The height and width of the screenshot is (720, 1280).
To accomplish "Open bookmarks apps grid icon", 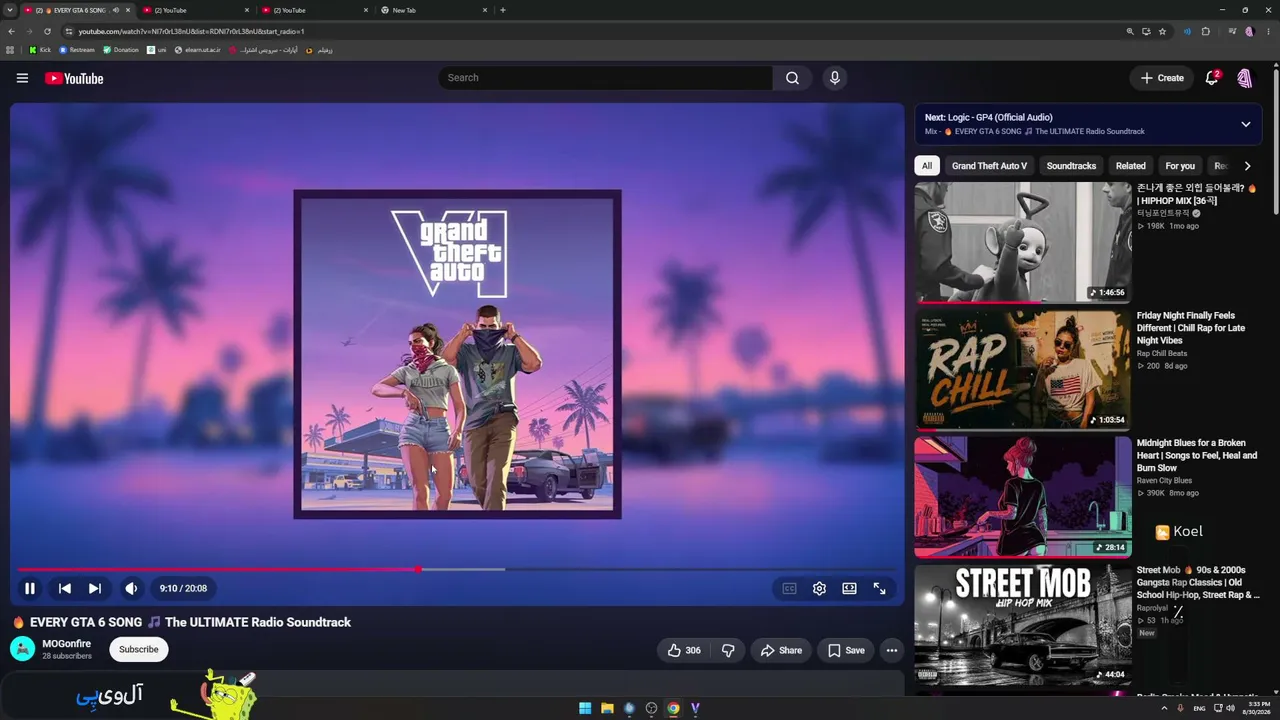I will tap(10, 50).
